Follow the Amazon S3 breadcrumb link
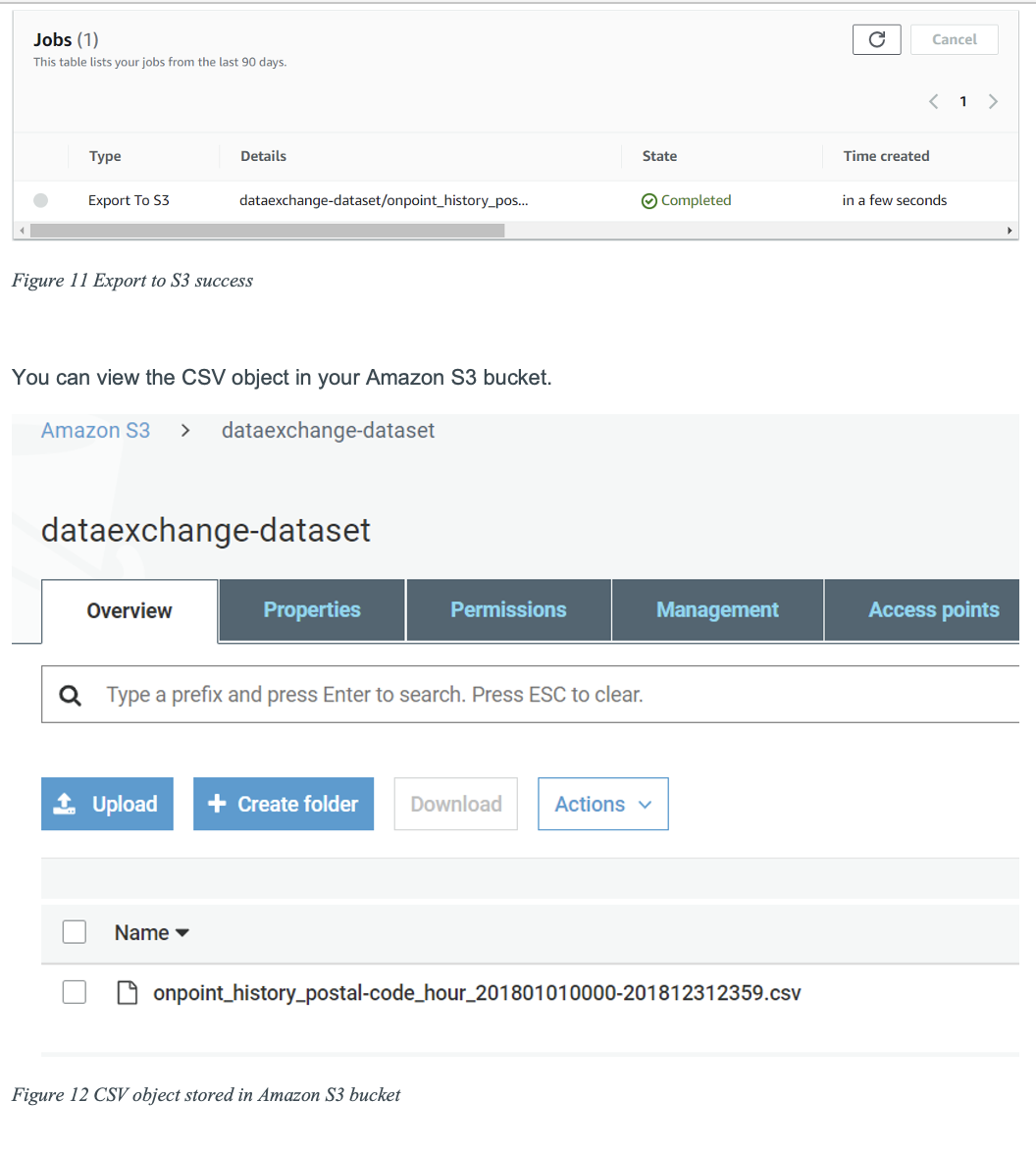 (95, 431)
